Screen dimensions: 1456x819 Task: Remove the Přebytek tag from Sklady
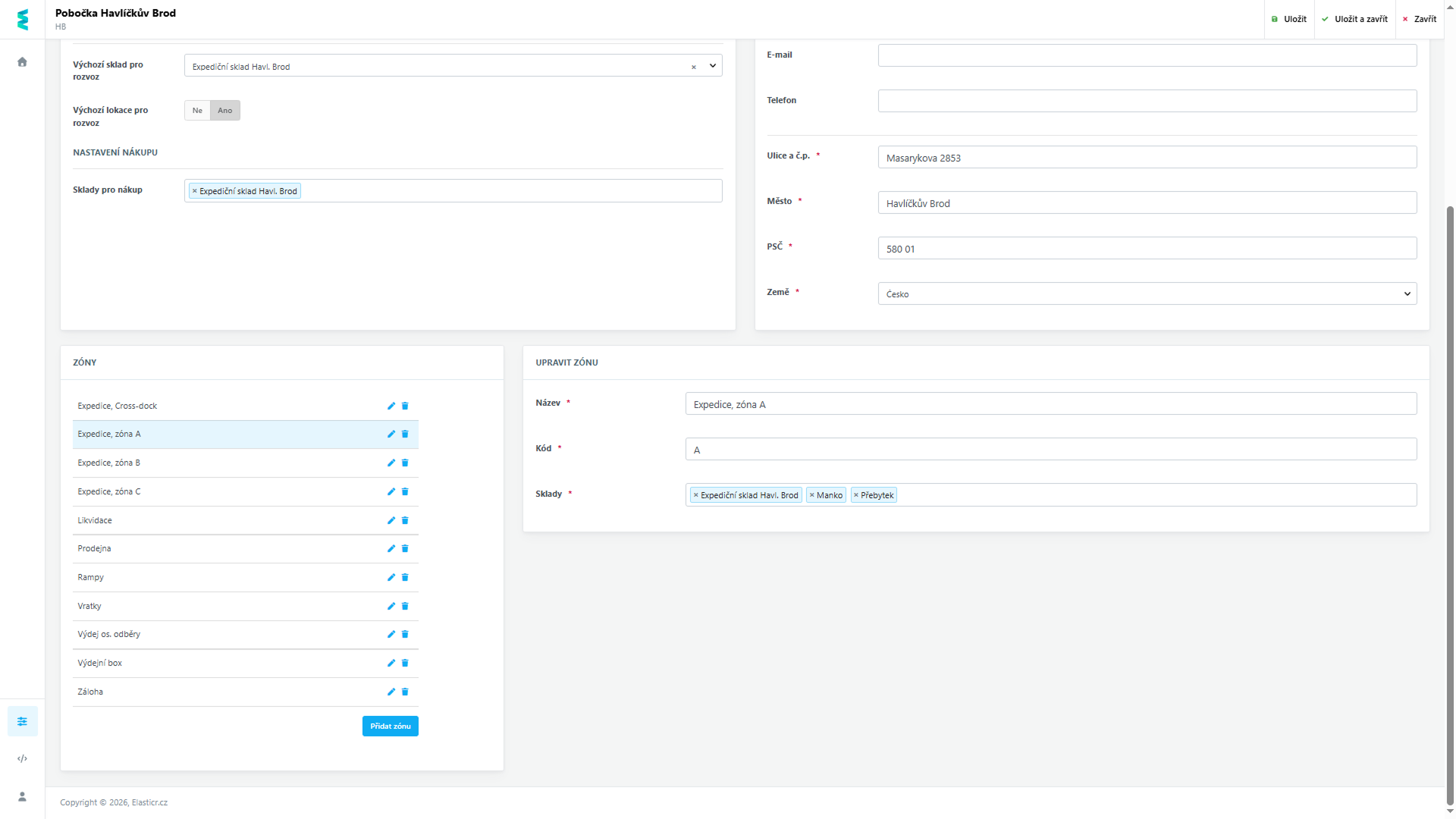click(856, 495)
